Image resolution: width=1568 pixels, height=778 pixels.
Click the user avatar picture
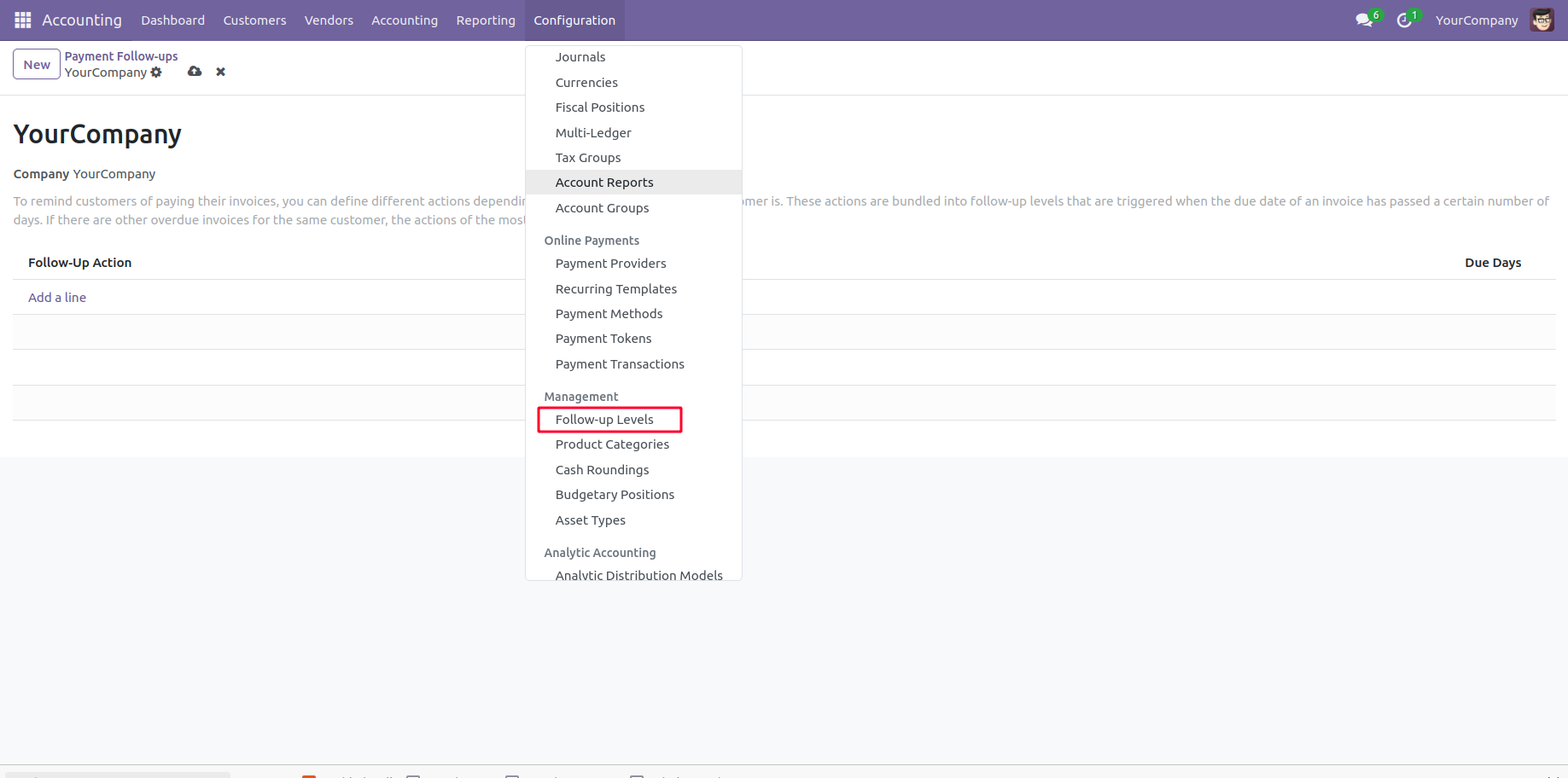1542,20
